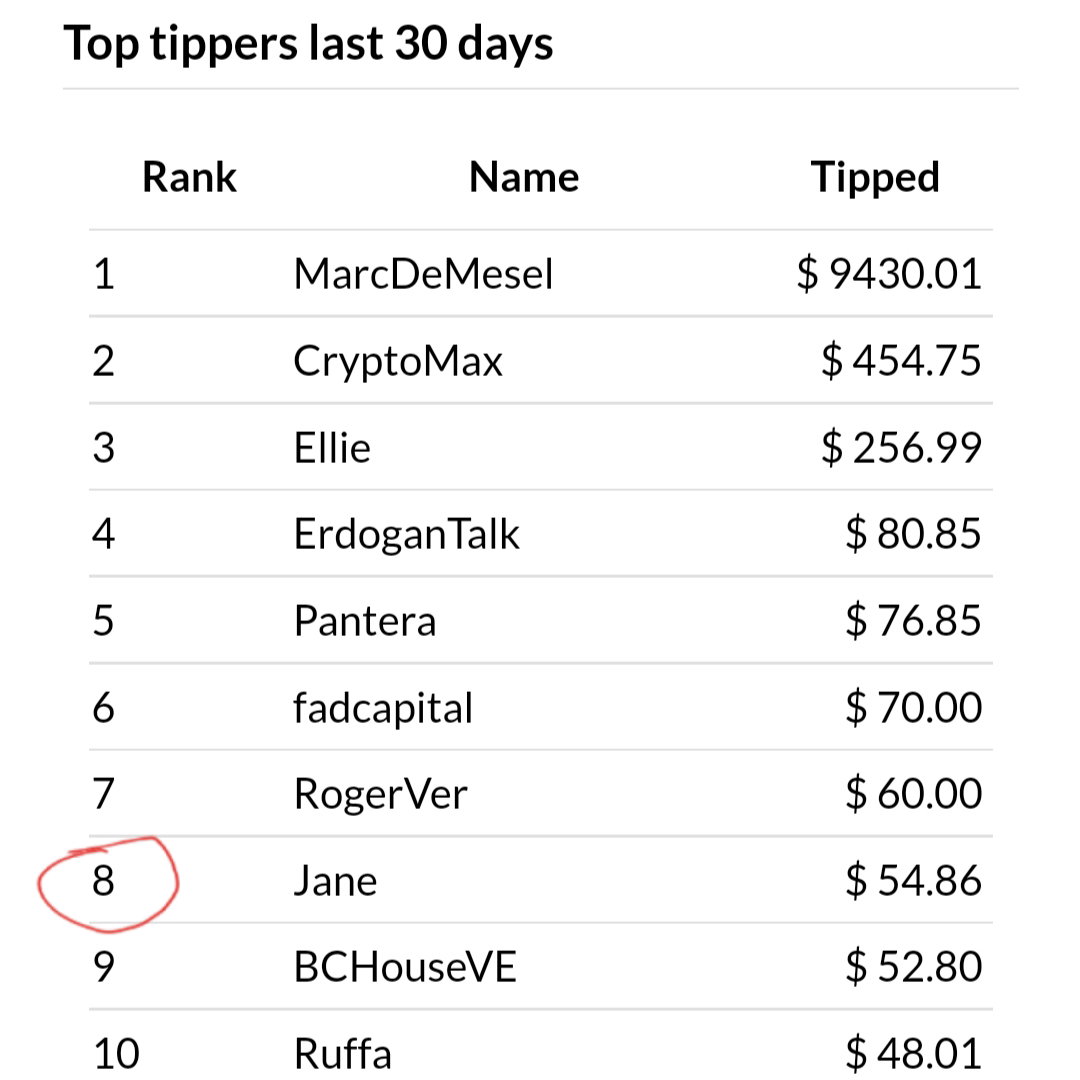Select rank number 1 cell

(103, 274)
